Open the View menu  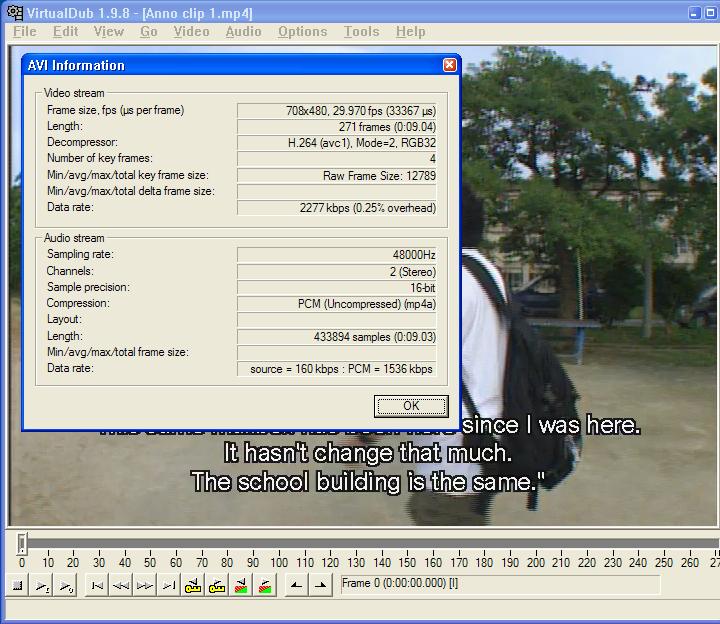coord(109,31)
